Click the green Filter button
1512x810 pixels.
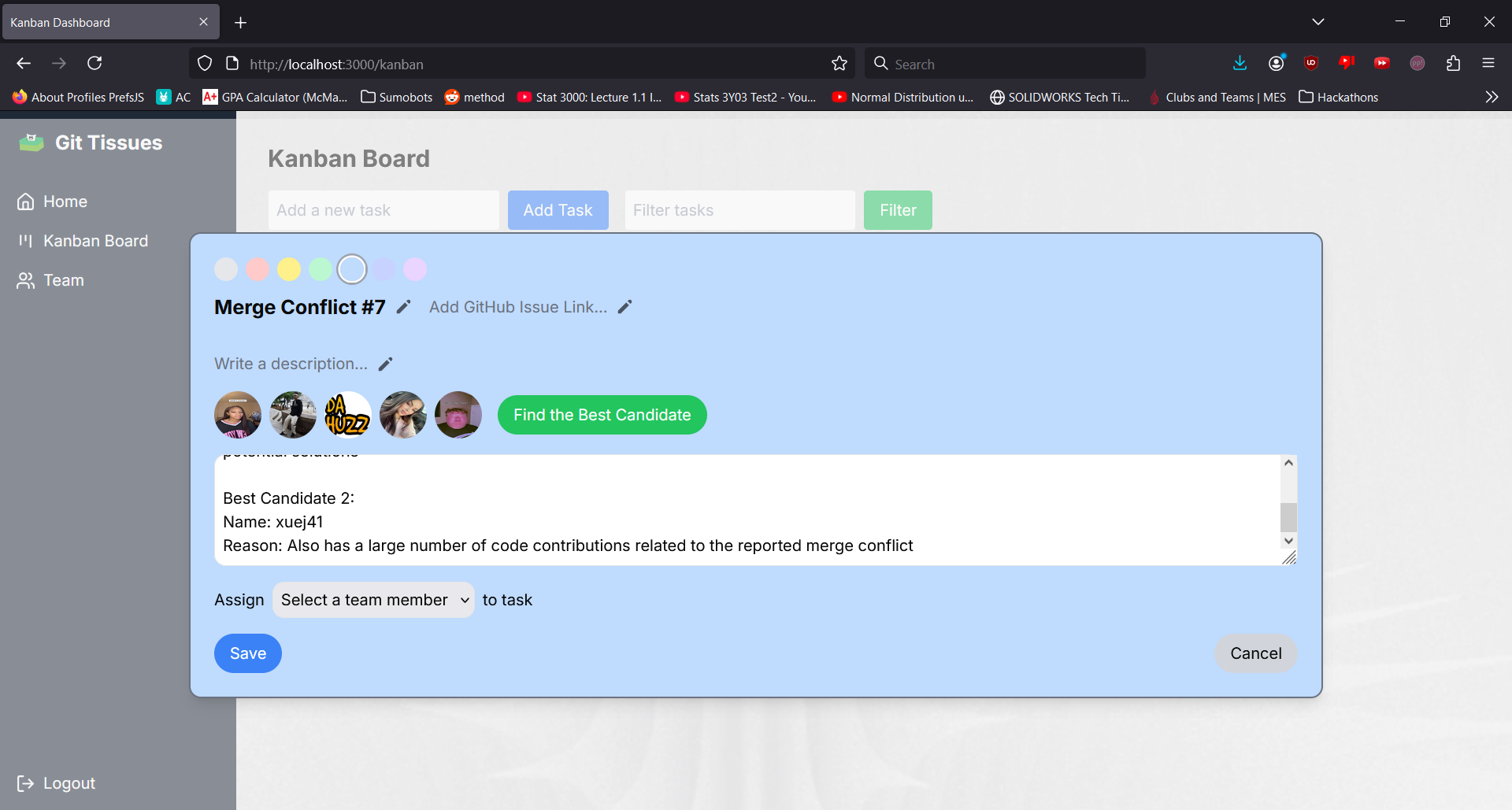pos(898,210)
